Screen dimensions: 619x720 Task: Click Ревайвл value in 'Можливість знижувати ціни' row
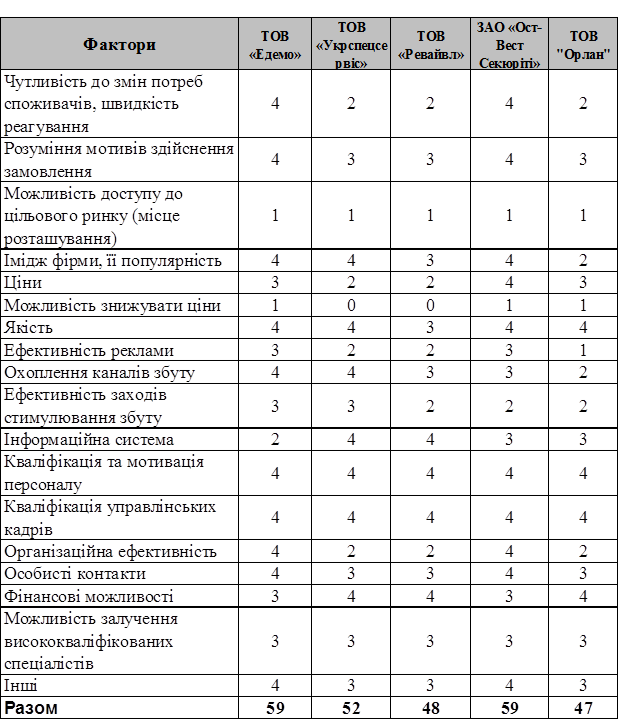pos(430,305)
